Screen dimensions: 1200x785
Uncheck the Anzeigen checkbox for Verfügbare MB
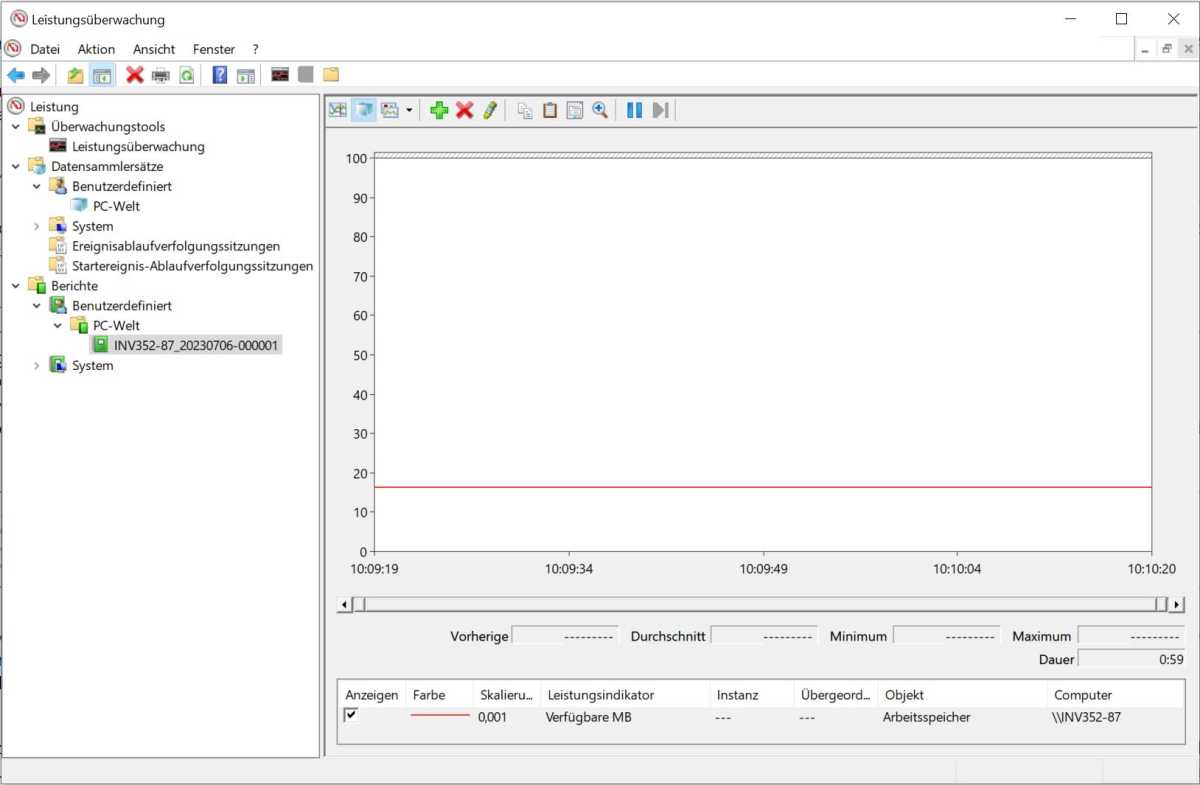click(x=351, y=715)
